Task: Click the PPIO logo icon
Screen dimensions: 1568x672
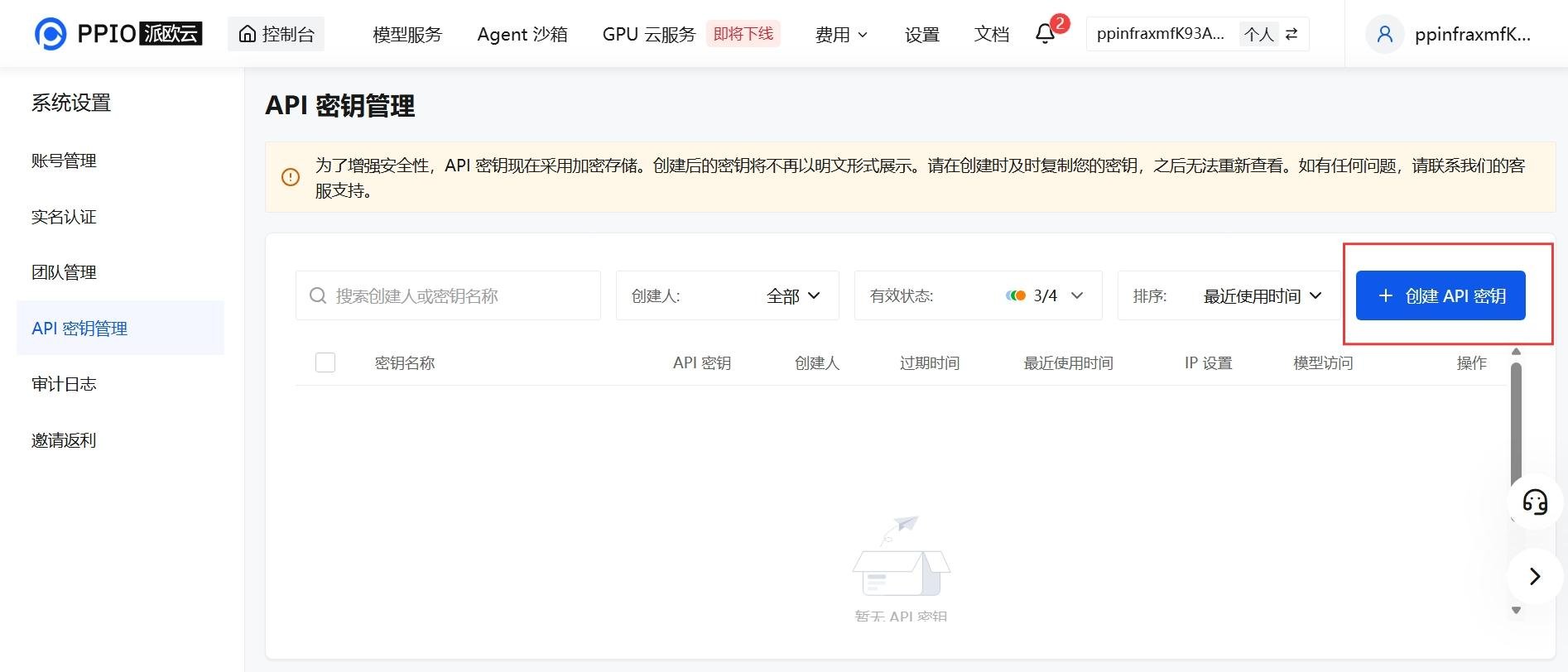Action: pyautogui.click(x=51, y=34)
